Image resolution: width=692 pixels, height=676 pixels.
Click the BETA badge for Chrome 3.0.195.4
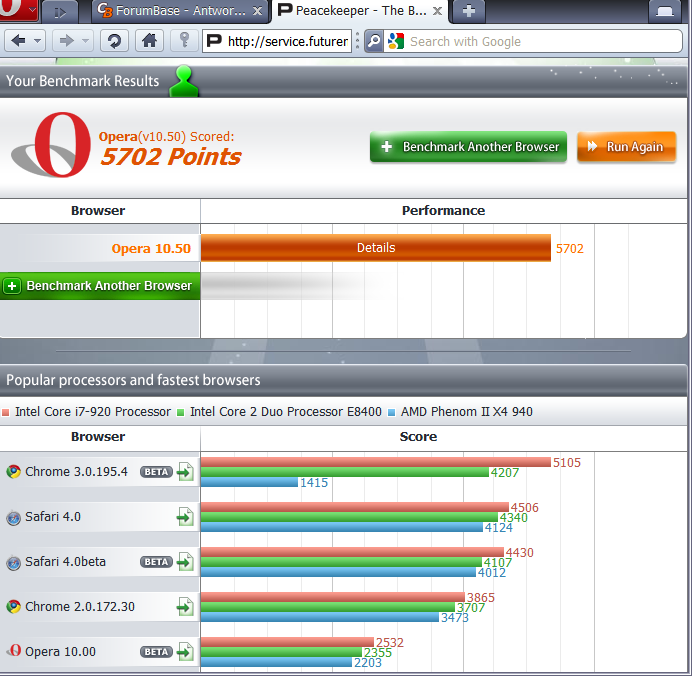(156, 472)
